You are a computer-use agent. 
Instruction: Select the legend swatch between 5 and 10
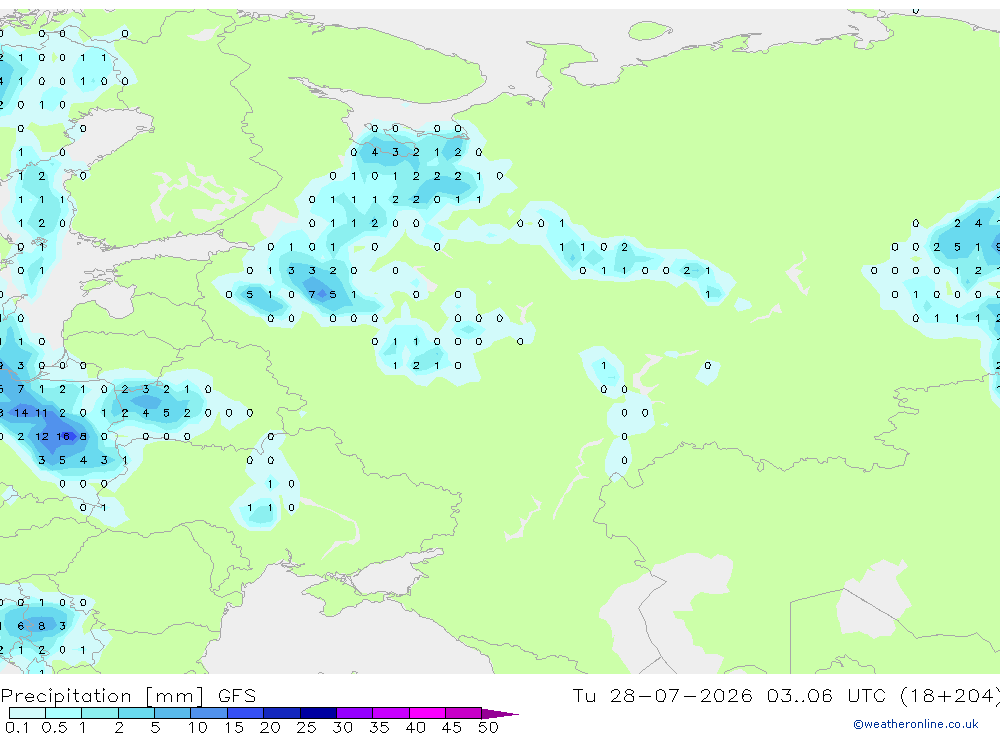coord(173,713)
